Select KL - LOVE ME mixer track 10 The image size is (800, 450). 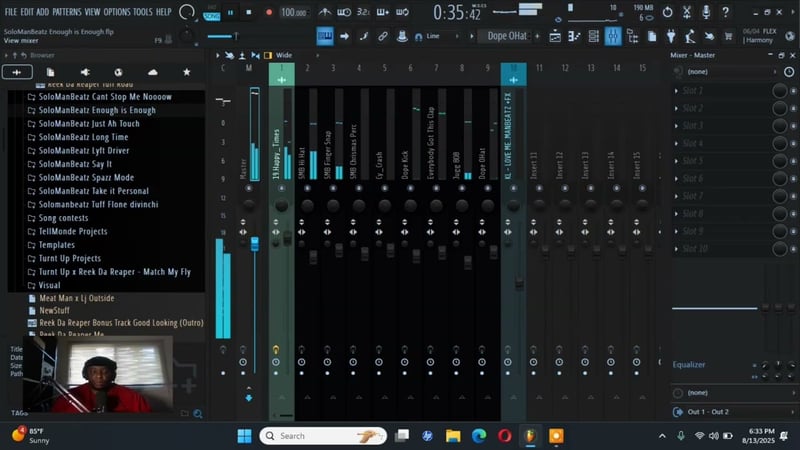pos(514,133)
